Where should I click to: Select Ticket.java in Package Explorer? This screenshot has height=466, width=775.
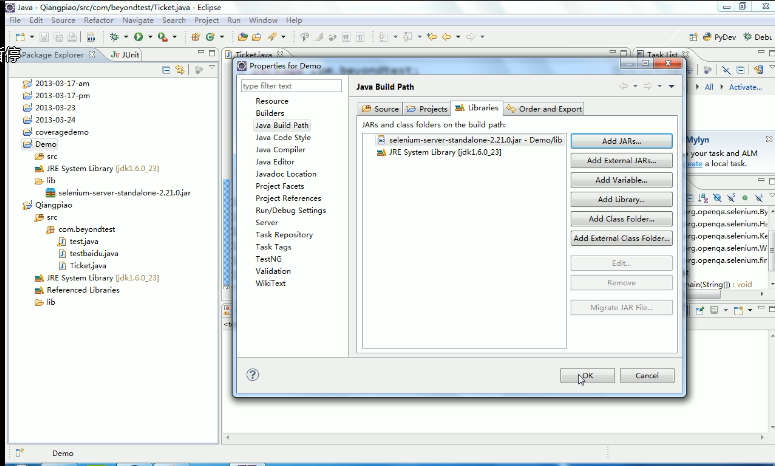pos(87,266)
